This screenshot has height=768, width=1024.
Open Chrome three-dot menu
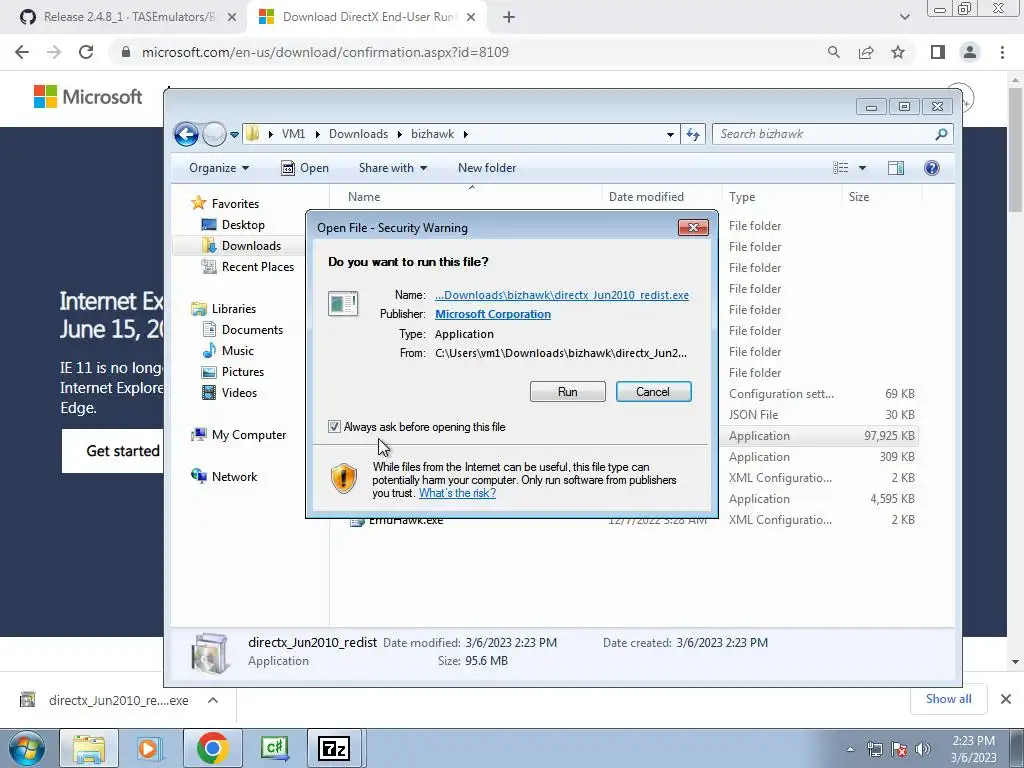point(1002,52)
